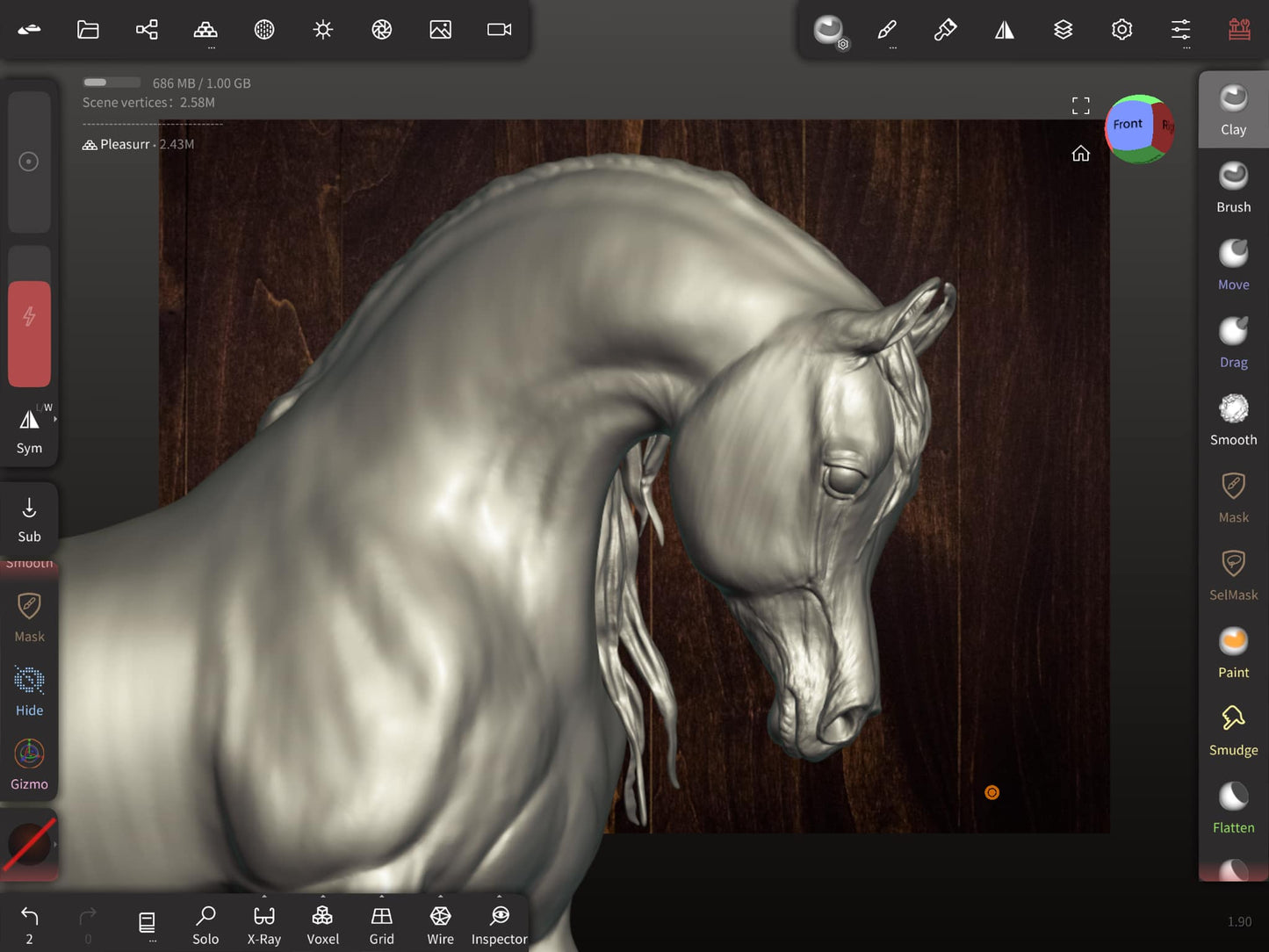
Task: Expand the Sym options arrow
Action: click(x=55, y=420)
